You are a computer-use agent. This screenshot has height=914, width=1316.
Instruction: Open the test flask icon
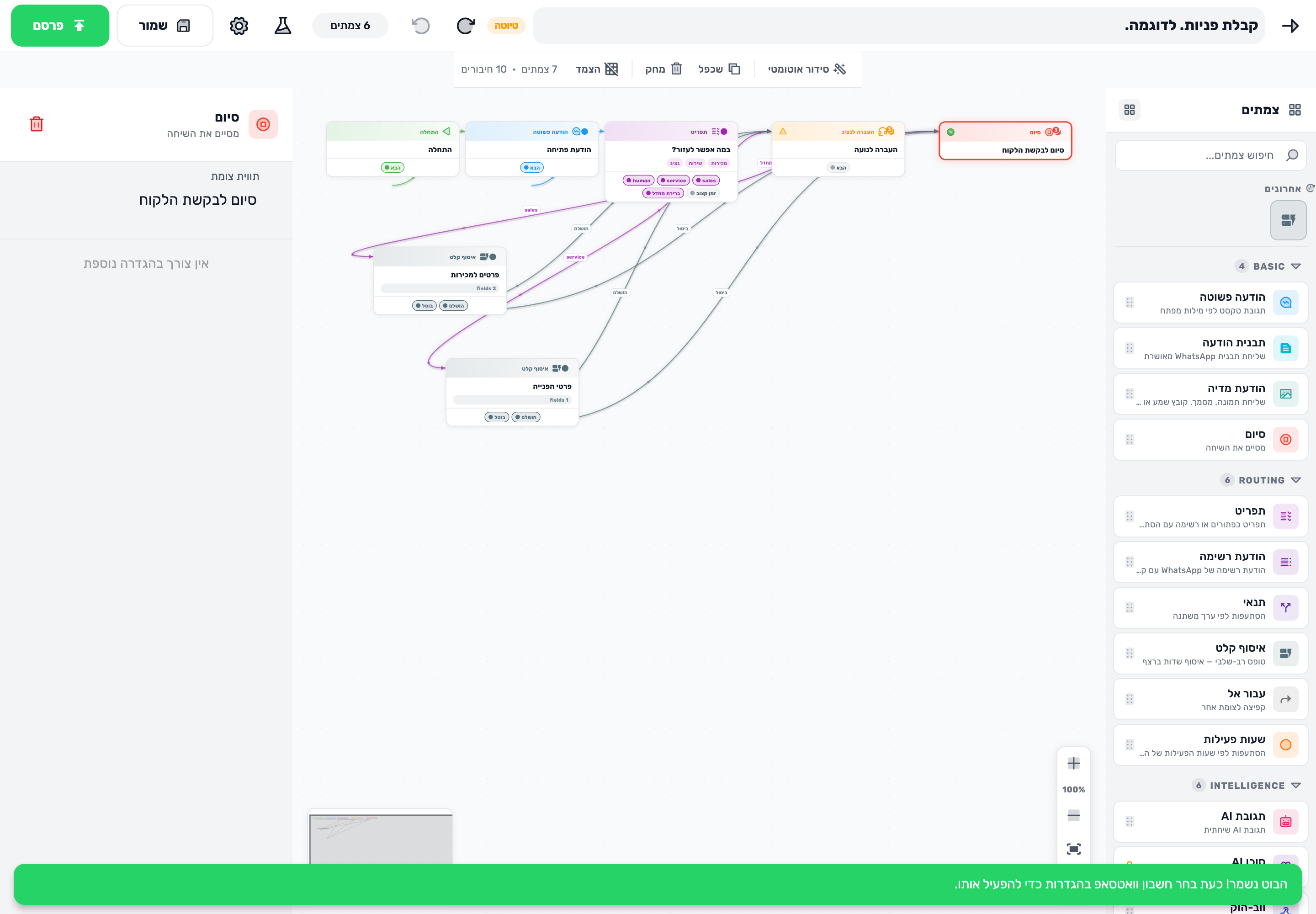tap(283, 26)
